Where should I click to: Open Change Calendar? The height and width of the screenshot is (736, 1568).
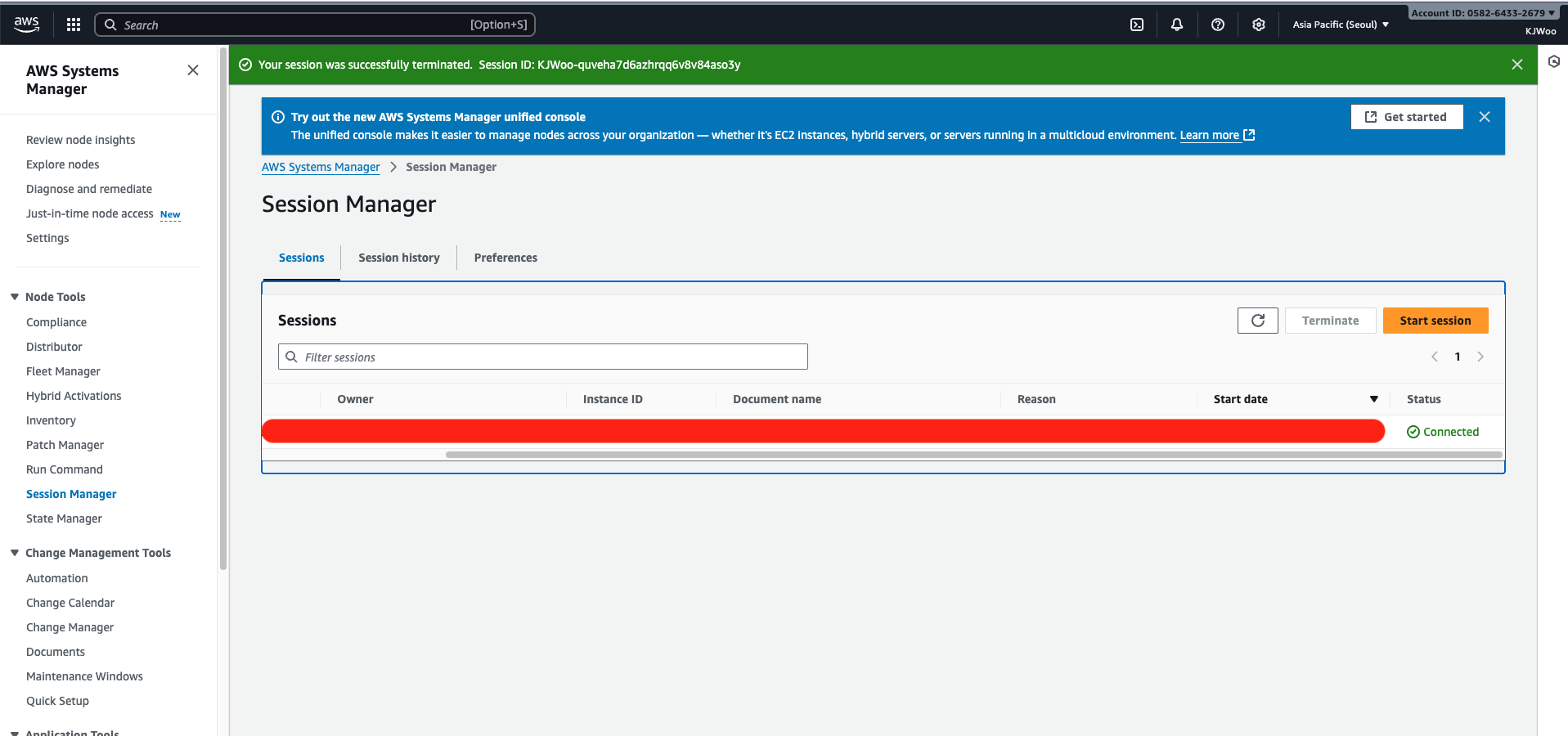[70, 603]
